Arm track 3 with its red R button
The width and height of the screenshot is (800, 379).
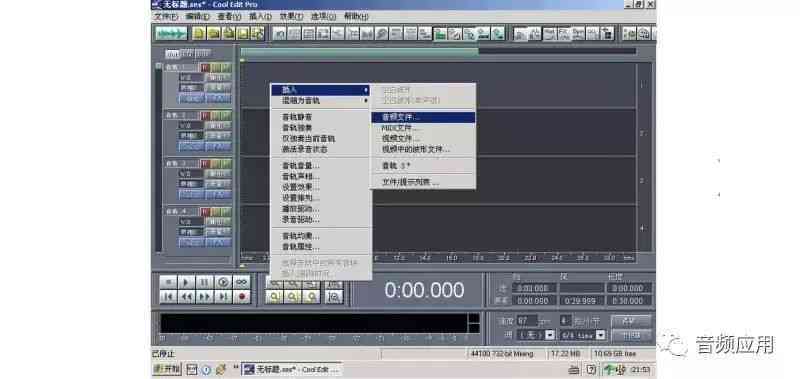(205, 164)
